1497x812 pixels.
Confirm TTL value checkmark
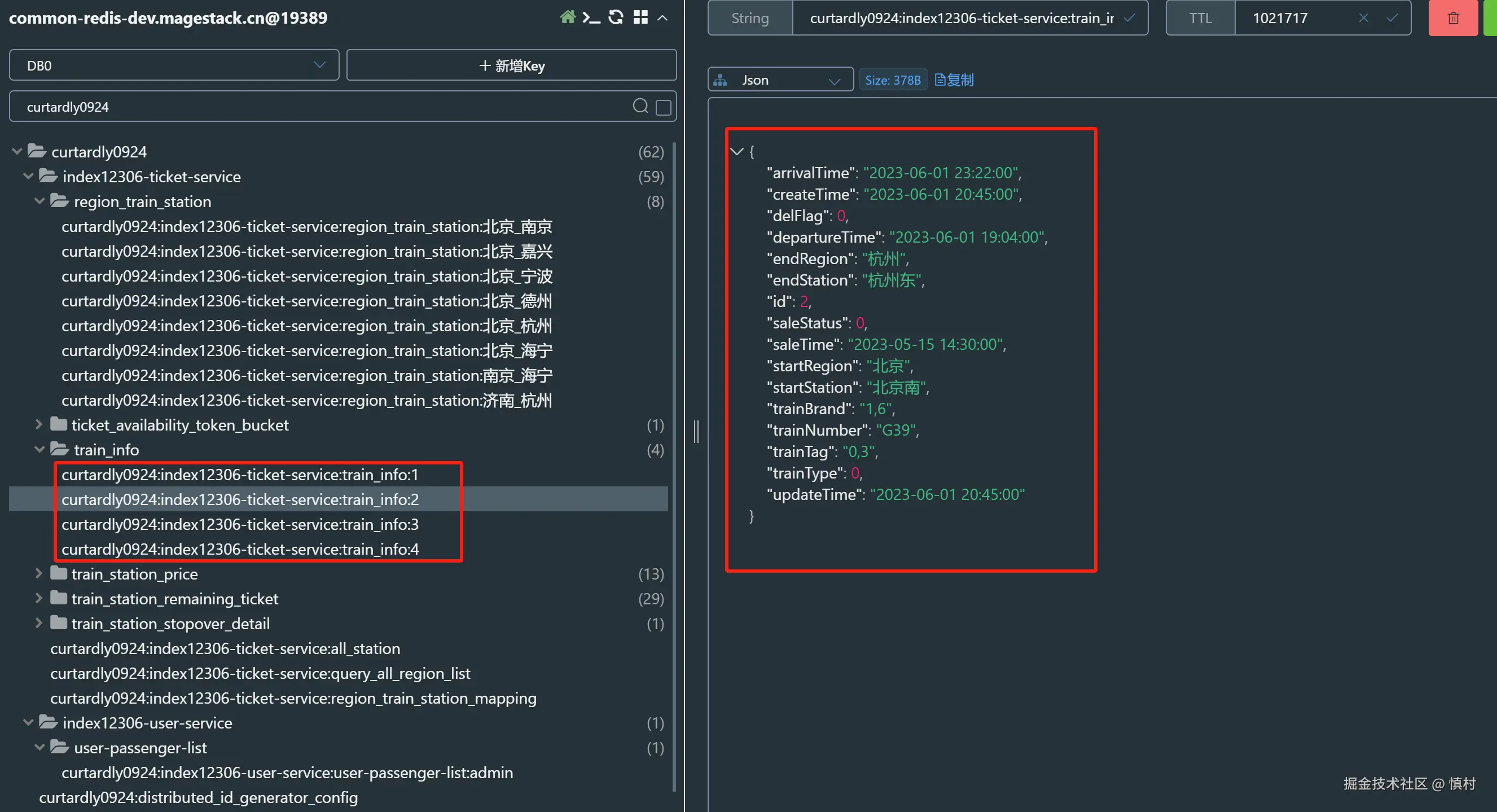coord(1392,18)
